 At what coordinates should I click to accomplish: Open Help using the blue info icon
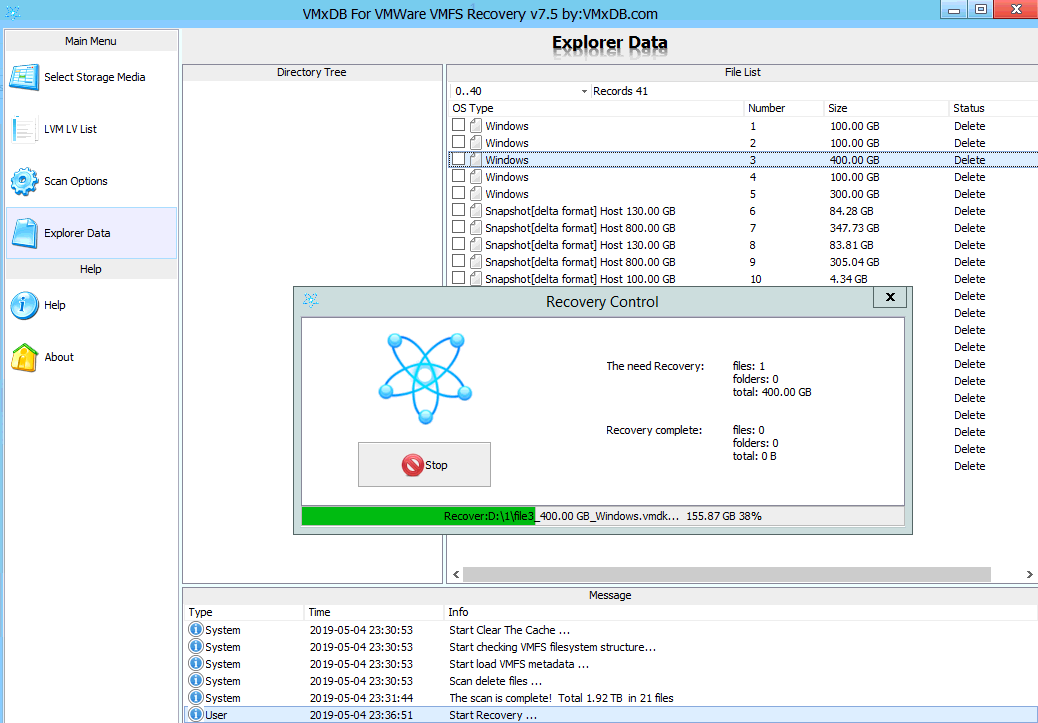click(x=24, y=305)
